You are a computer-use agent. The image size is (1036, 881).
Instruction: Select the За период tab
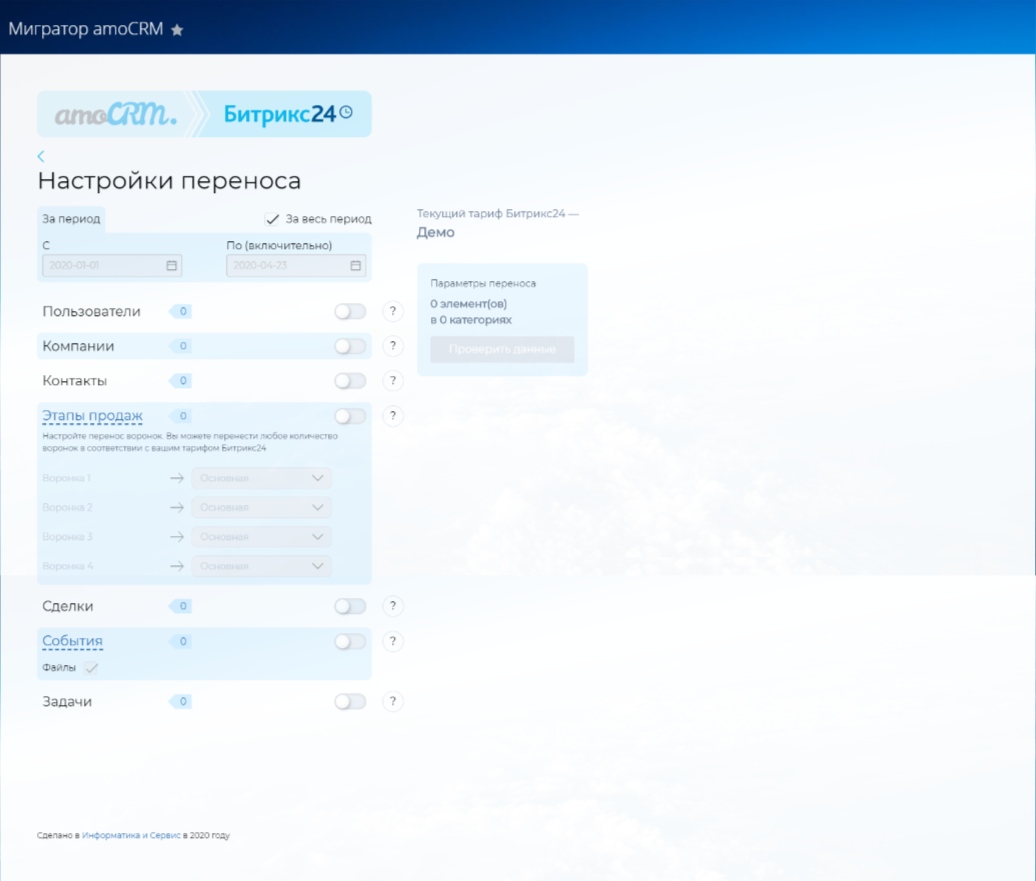[x=71, y=219]
